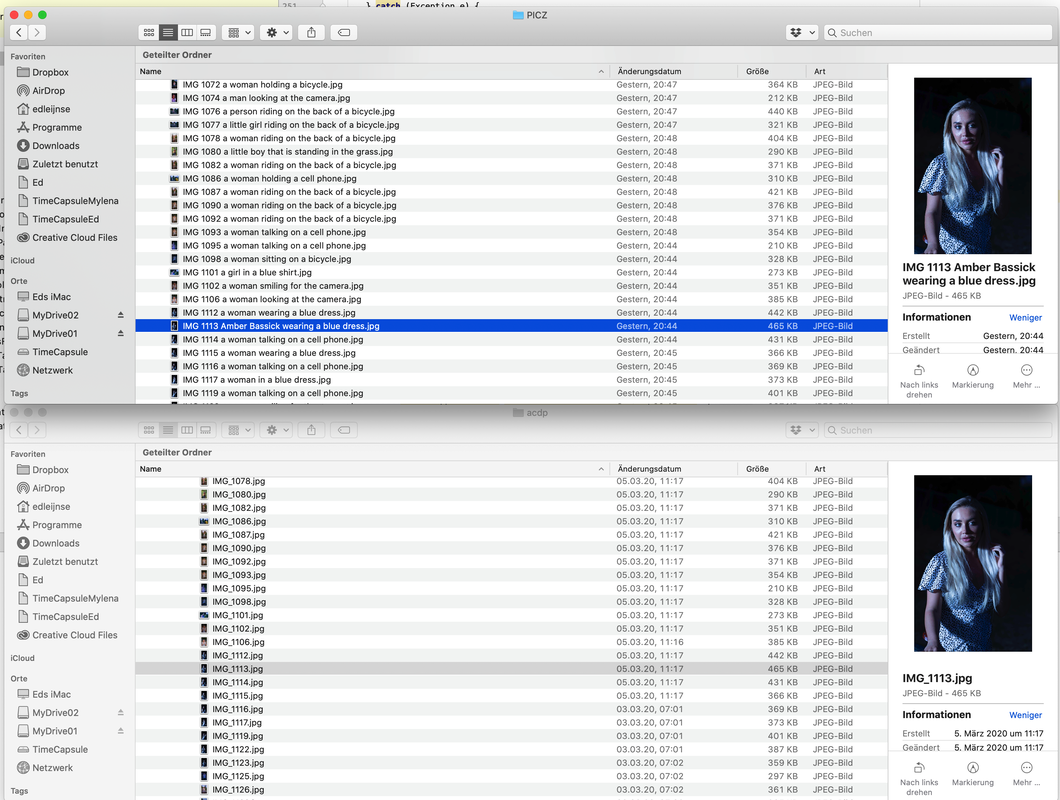1060x800 pixels.
Task: Open the gear action menu in the PICZ toolbar
Action: [x=275, y=33]
